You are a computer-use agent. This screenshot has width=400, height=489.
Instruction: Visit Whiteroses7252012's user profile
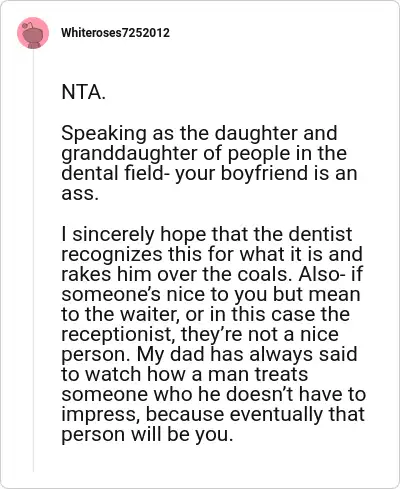click(x=115, y=33)
